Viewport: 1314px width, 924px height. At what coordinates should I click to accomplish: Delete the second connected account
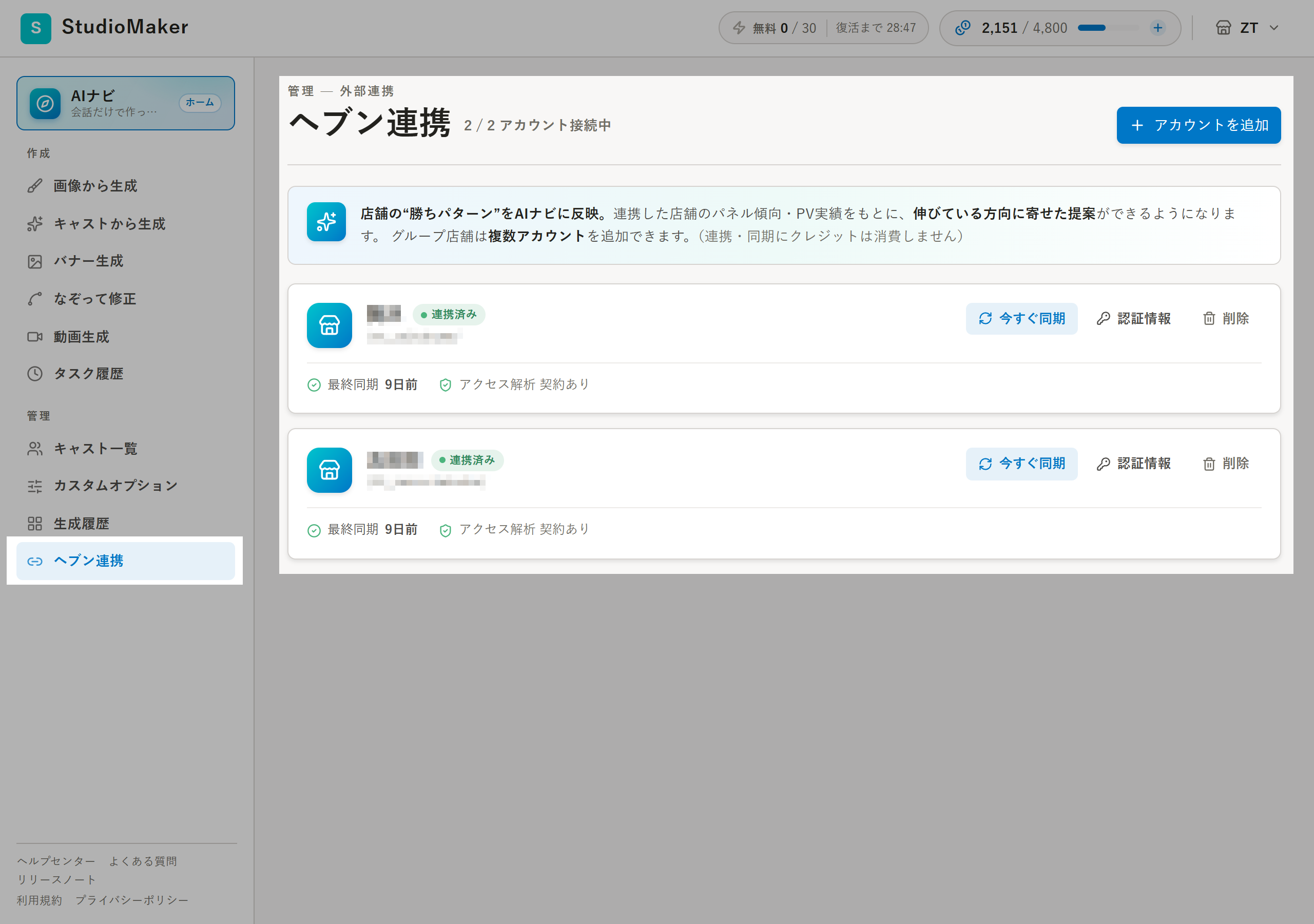point(1225,464)
